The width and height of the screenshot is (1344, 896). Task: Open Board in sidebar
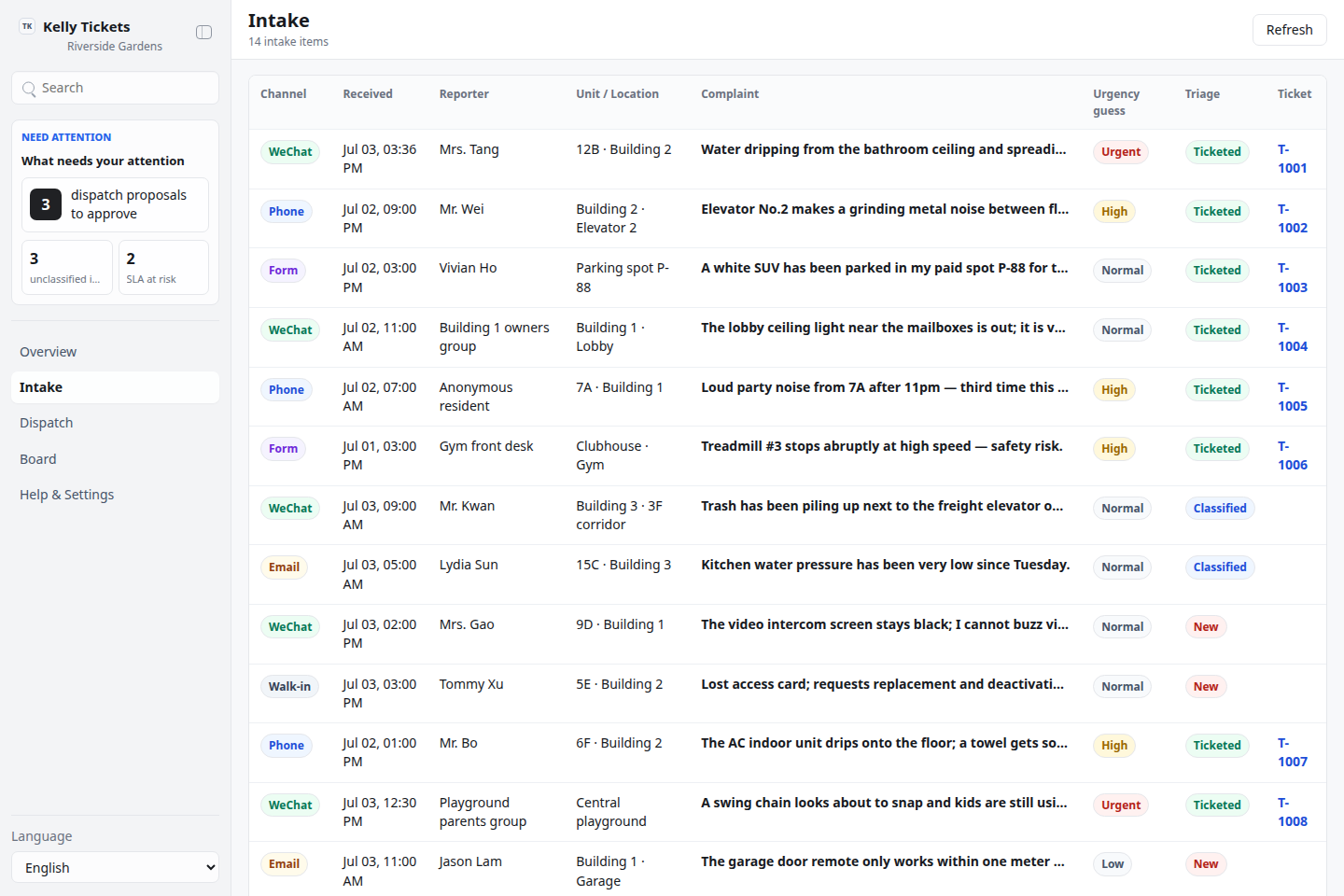pos(115,459)
